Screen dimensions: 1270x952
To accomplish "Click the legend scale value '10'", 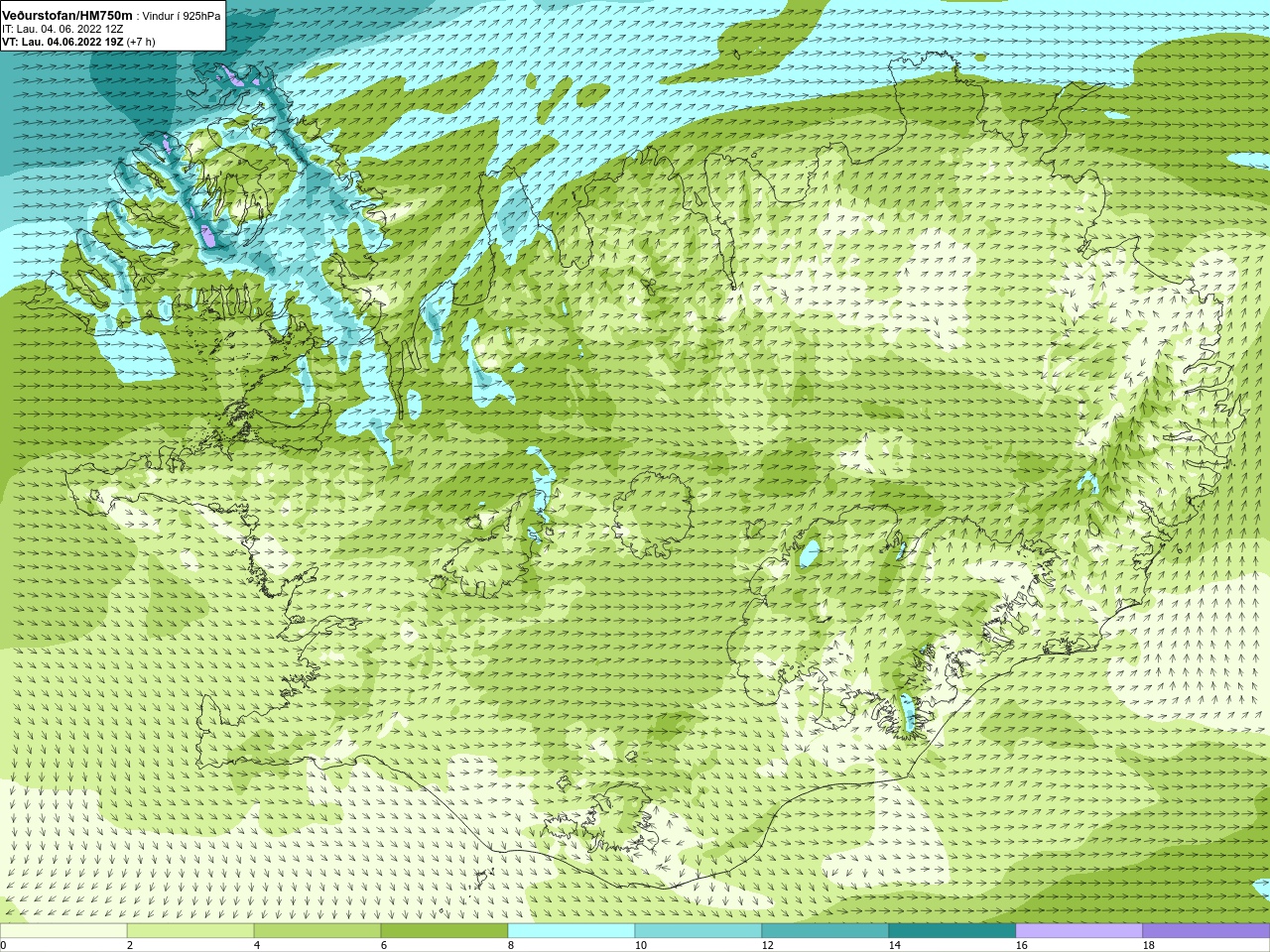I will (640, 945).
